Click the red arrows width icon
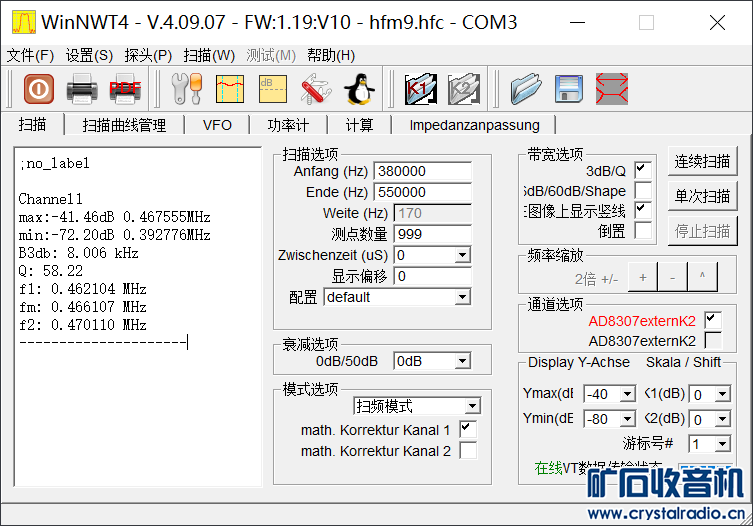Image resolution: width=753 pixels, height=526 pixels. 612,89
